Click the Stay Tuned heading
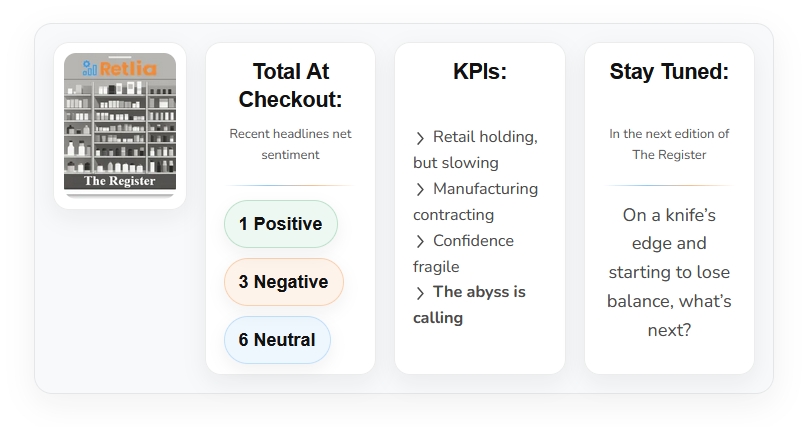 click(669, 72)
